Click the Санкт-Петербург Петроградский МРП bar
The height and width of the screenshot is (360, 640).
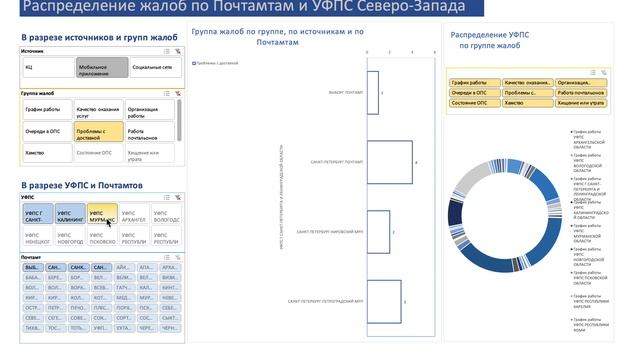(384, 302)
